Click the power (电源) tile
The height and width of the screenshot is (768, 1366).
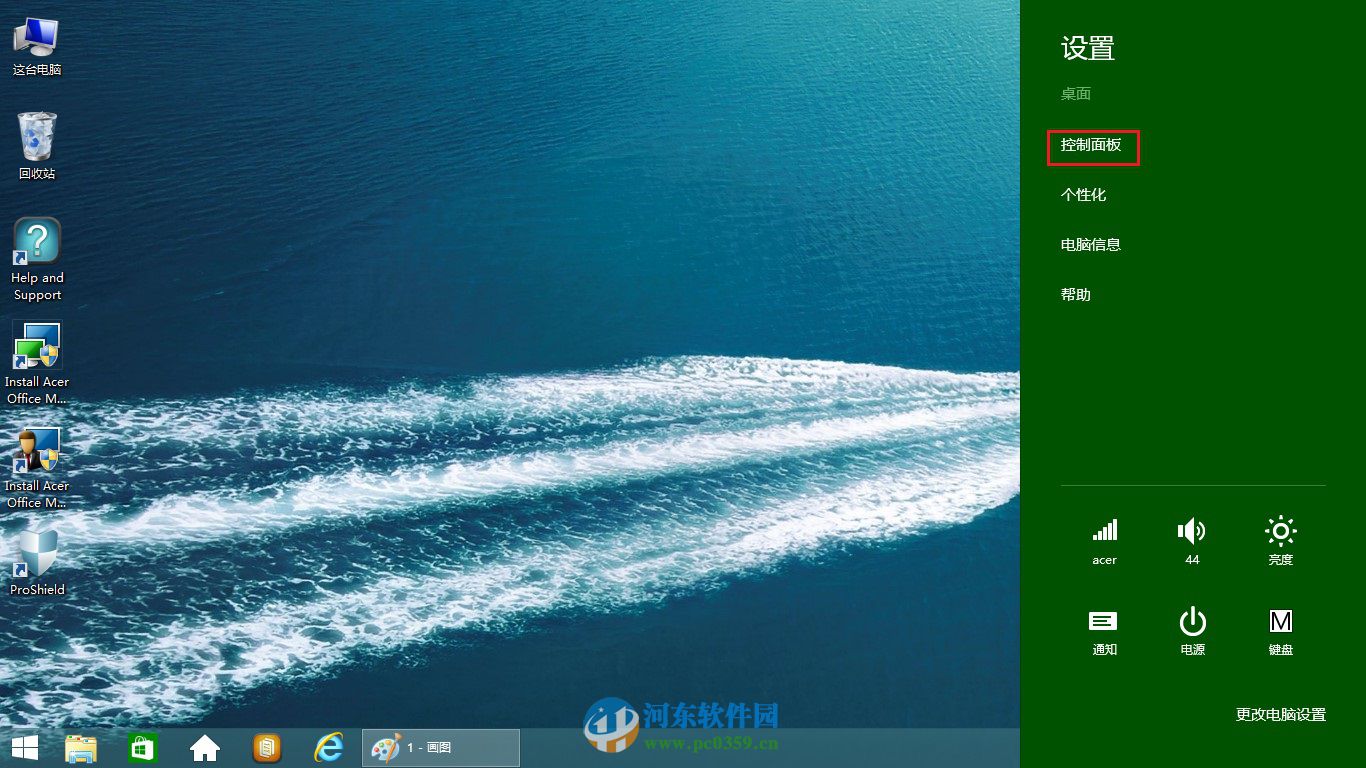coord(1192,630)
